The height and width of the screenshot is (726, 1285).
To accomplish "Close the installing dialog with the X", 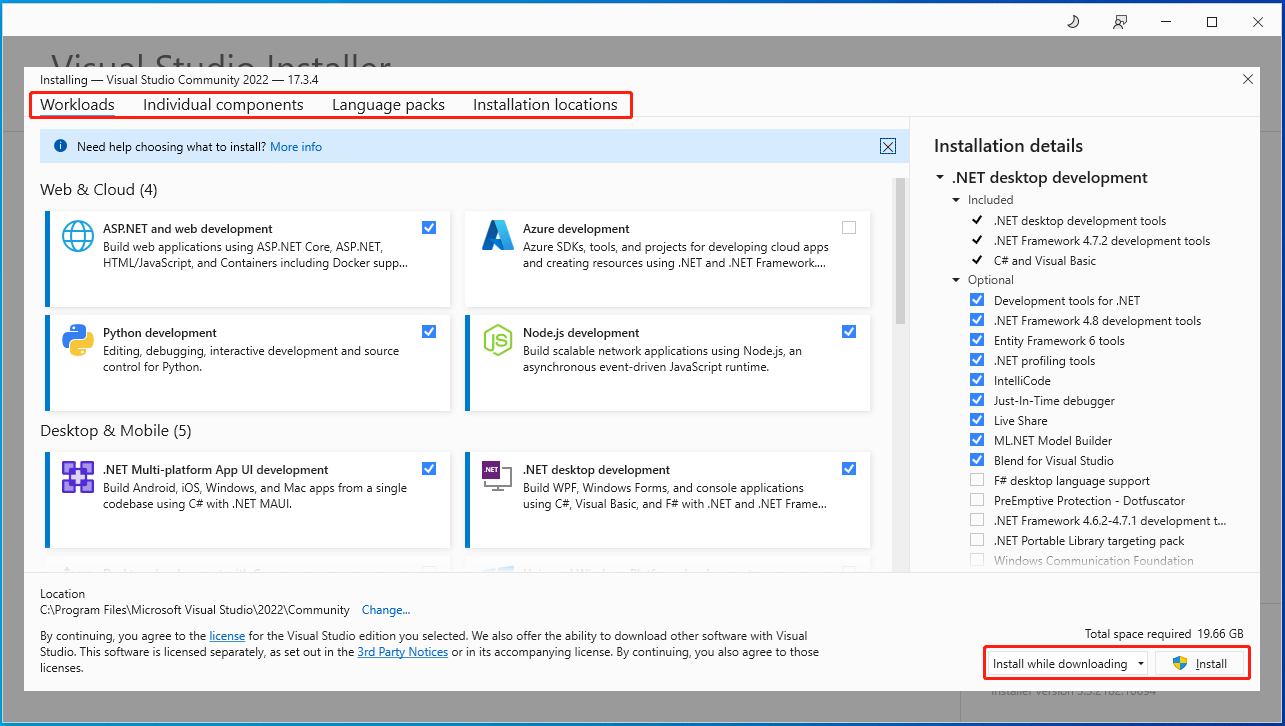I will point(1247,79).
